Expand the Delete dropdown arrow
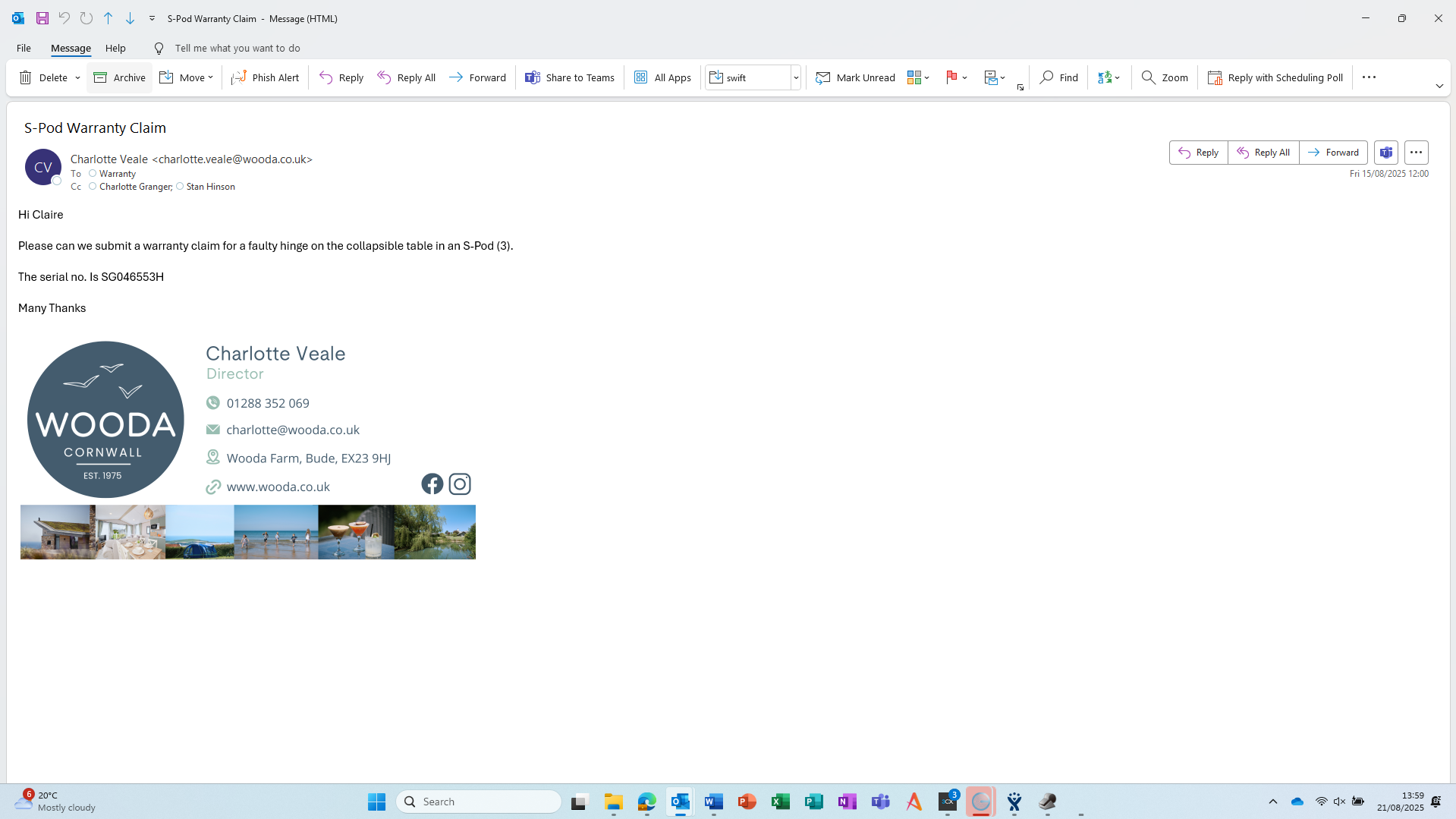 pyautogui.click(x=77, y=77)
